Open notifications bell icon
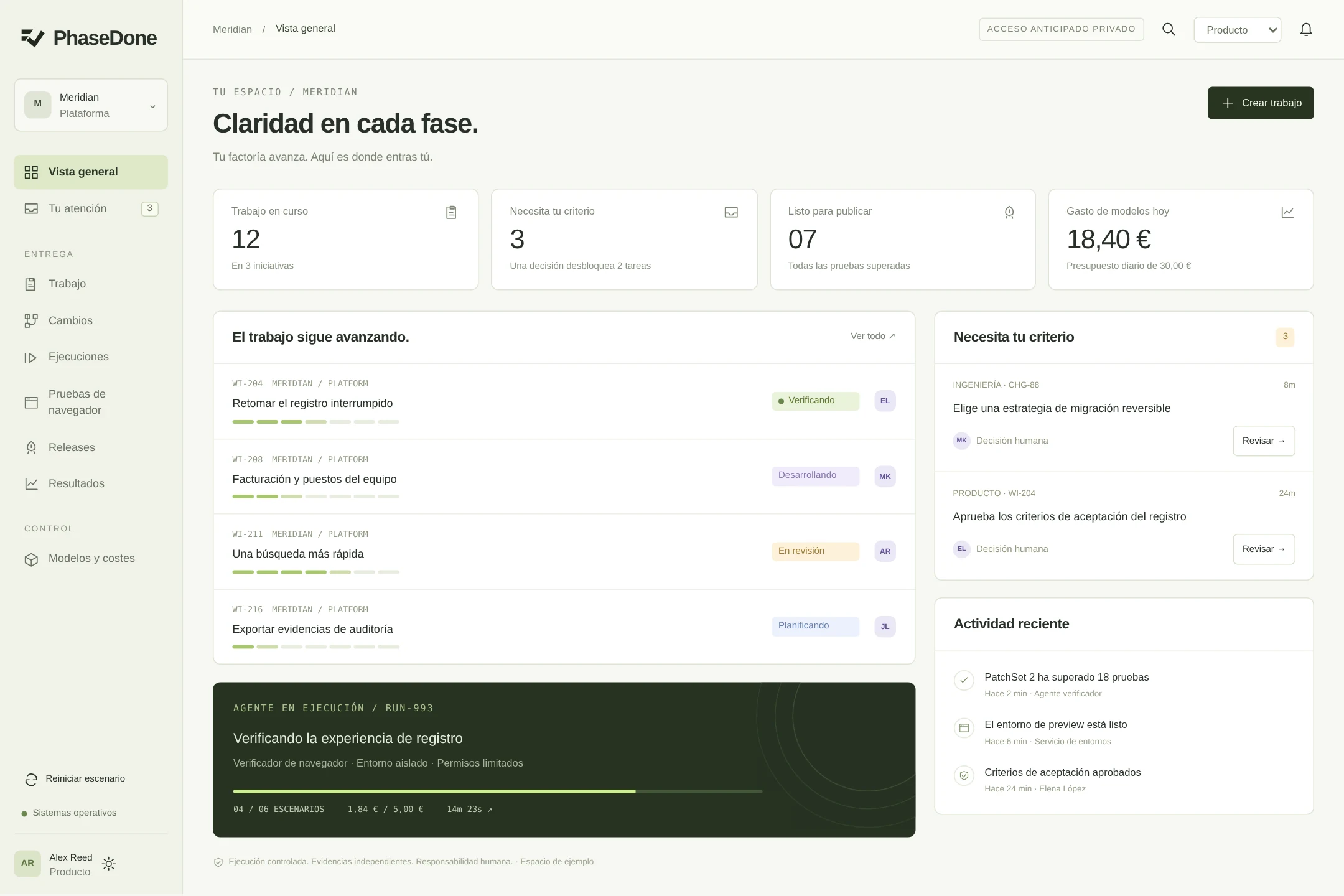 (1306, 30)
